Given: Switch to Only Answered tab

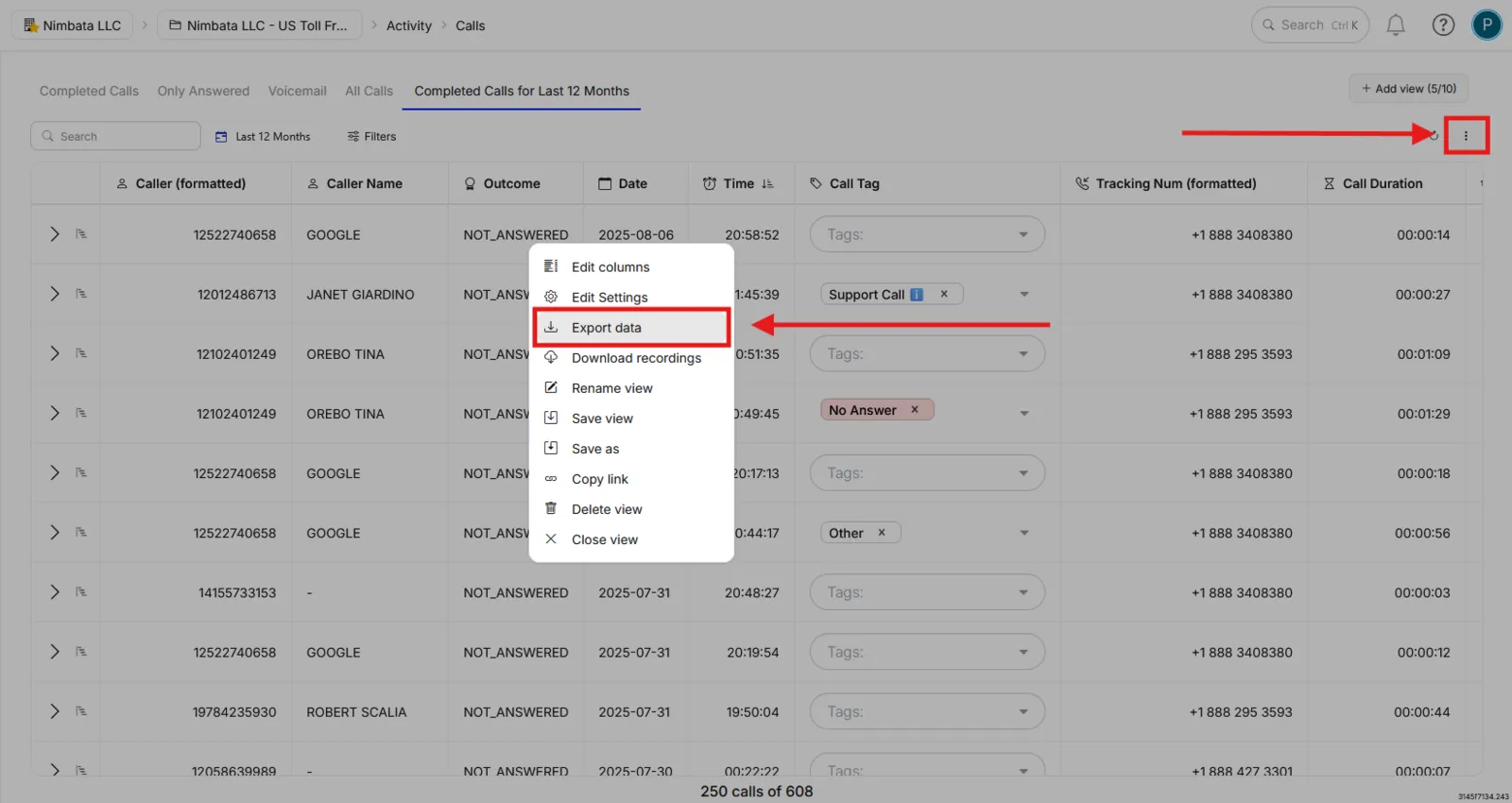Looking at the screenshot, I should [x=203, y=91].
